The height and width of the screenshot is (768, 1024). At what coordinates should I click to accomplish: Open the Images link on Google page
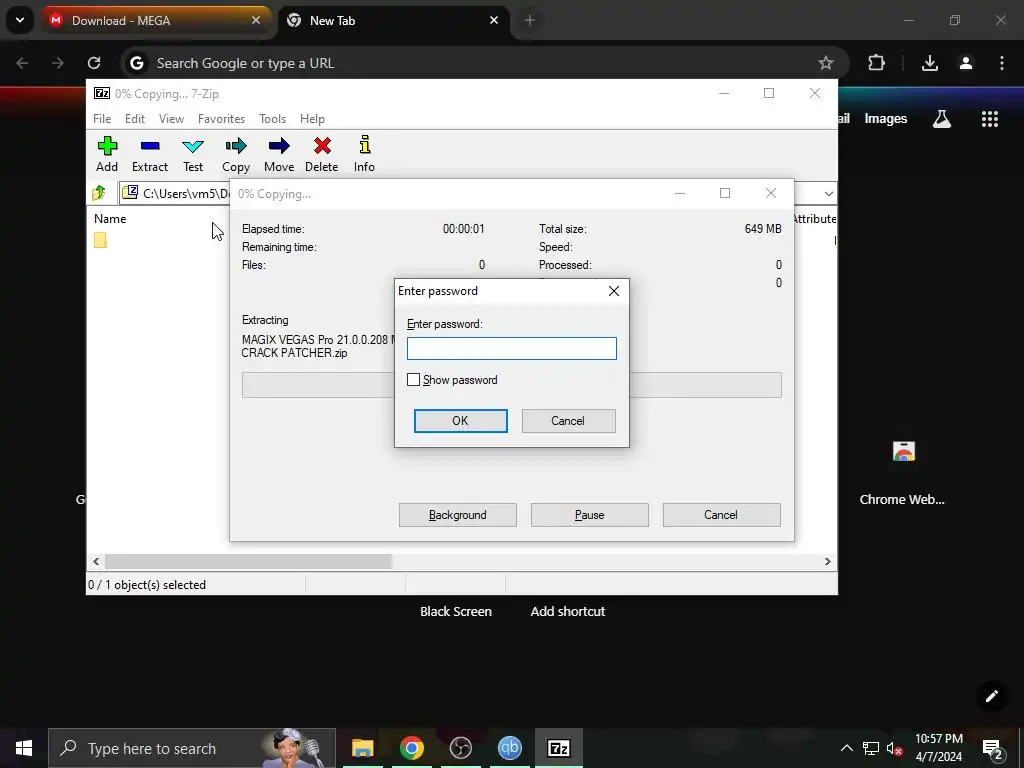coord(886,118)
